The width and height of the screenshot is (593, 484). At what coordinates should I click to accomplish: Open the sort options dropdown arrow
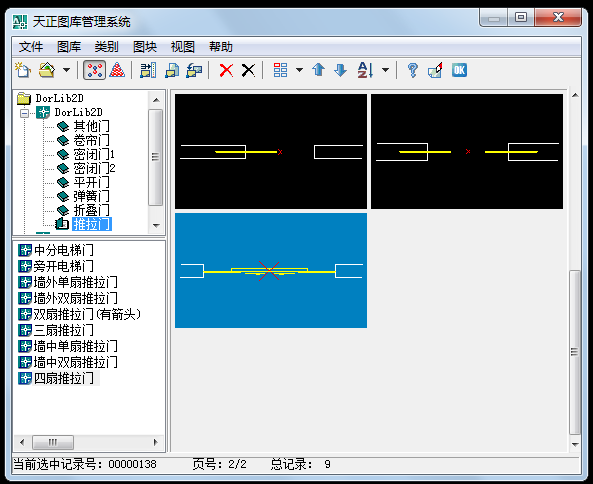[385, 70]
